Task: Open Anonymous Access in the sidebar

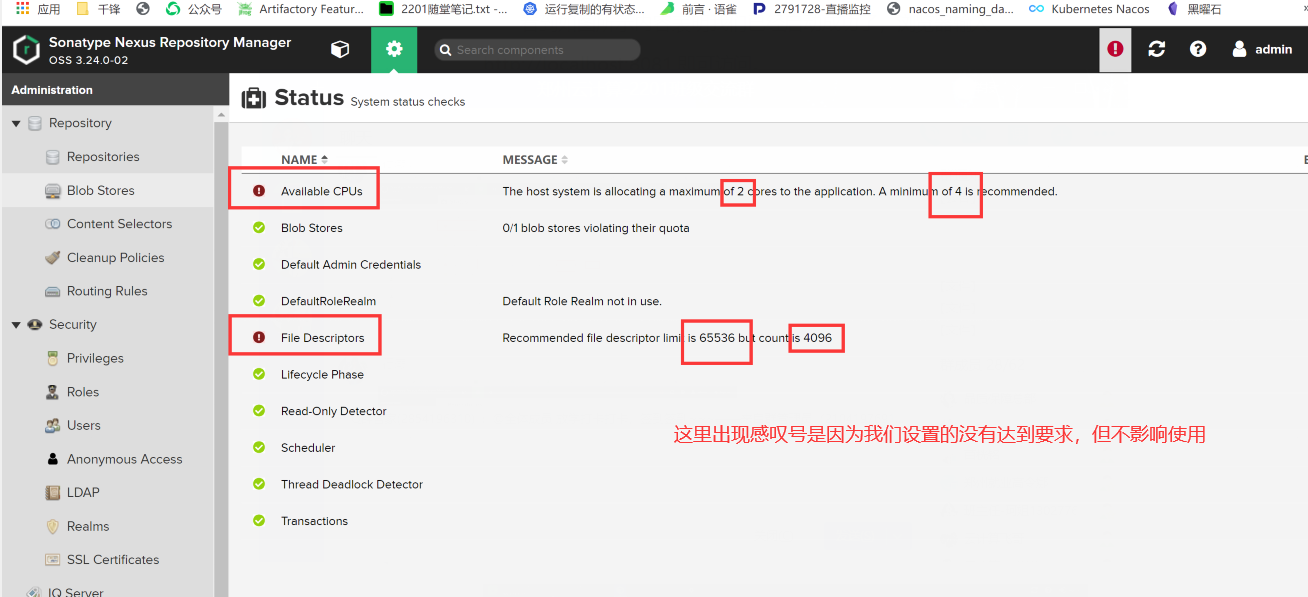Action: tap(125, 459)
